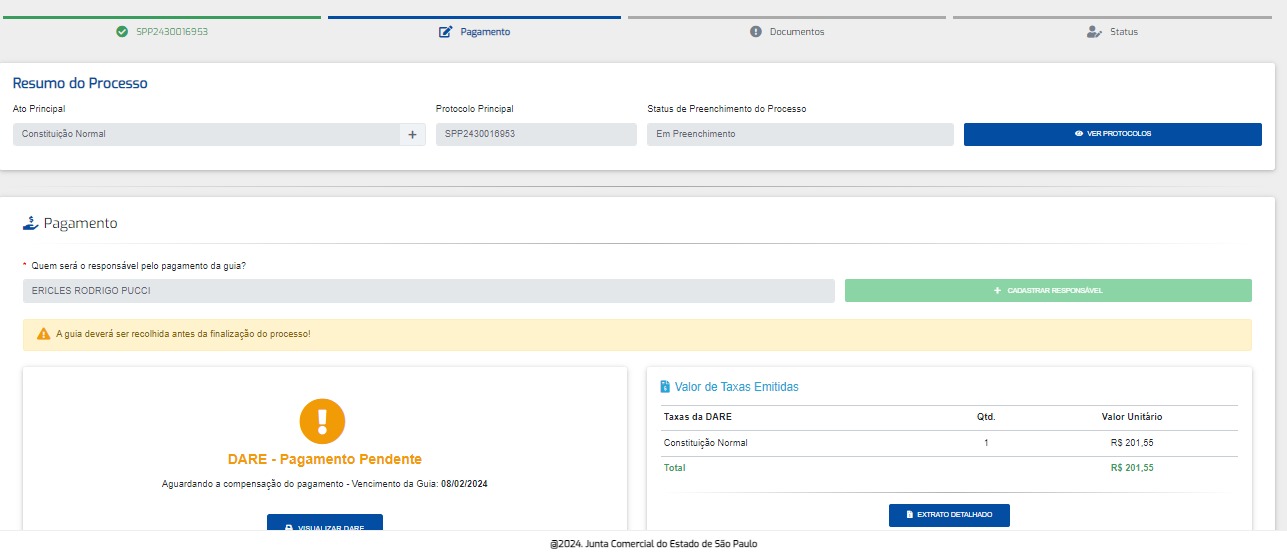Click the Constituição Normal Ato Principal field
Viewport: 1287px width, 554px height.
click(206, 134)
